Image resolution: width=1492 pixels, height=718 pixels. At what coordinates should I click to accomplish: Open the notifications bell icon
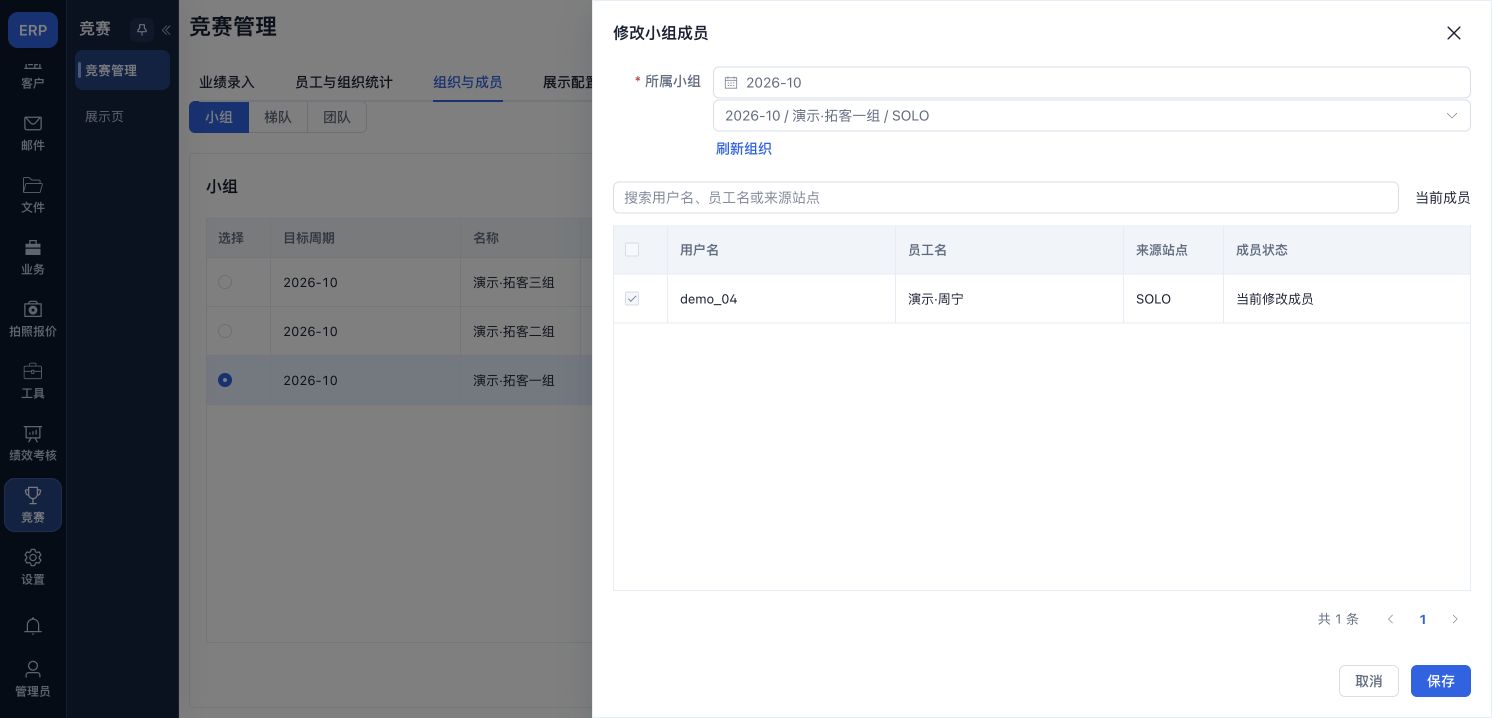[33, 626]
